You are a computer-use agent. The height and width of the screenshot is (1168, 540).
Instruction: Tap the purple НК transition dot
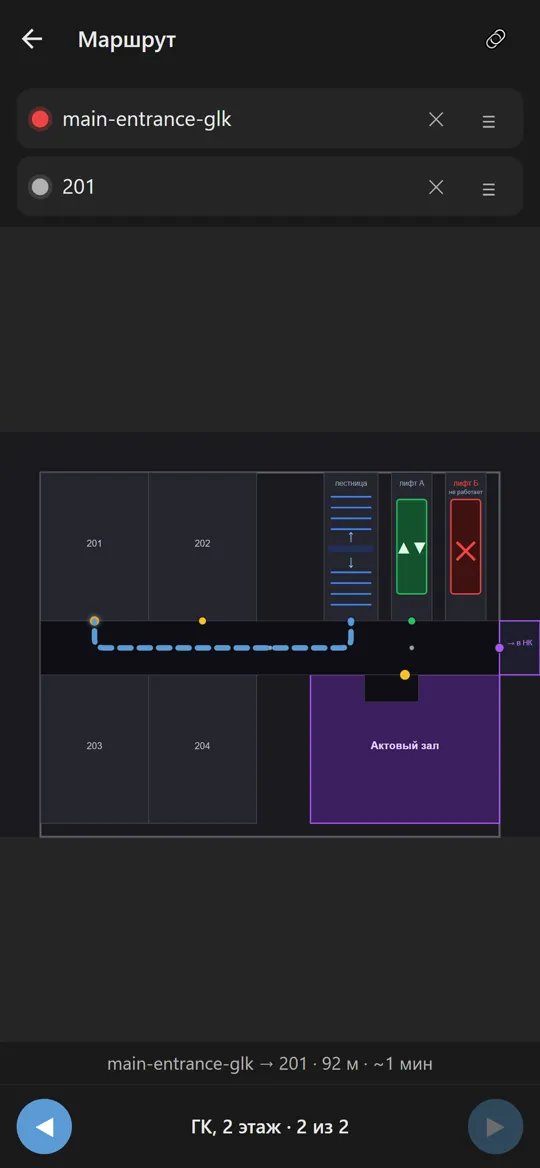[500, 647]
